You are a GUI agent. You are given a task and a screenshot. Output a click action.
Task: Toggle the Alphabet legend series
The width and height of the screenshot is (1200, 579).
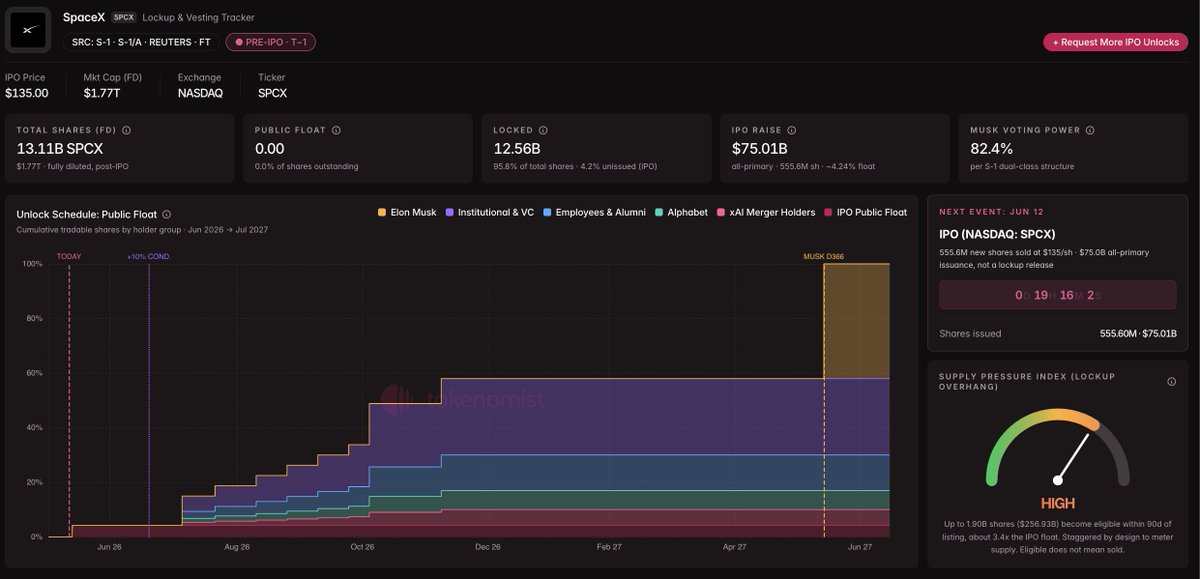(x=681, y=212)
